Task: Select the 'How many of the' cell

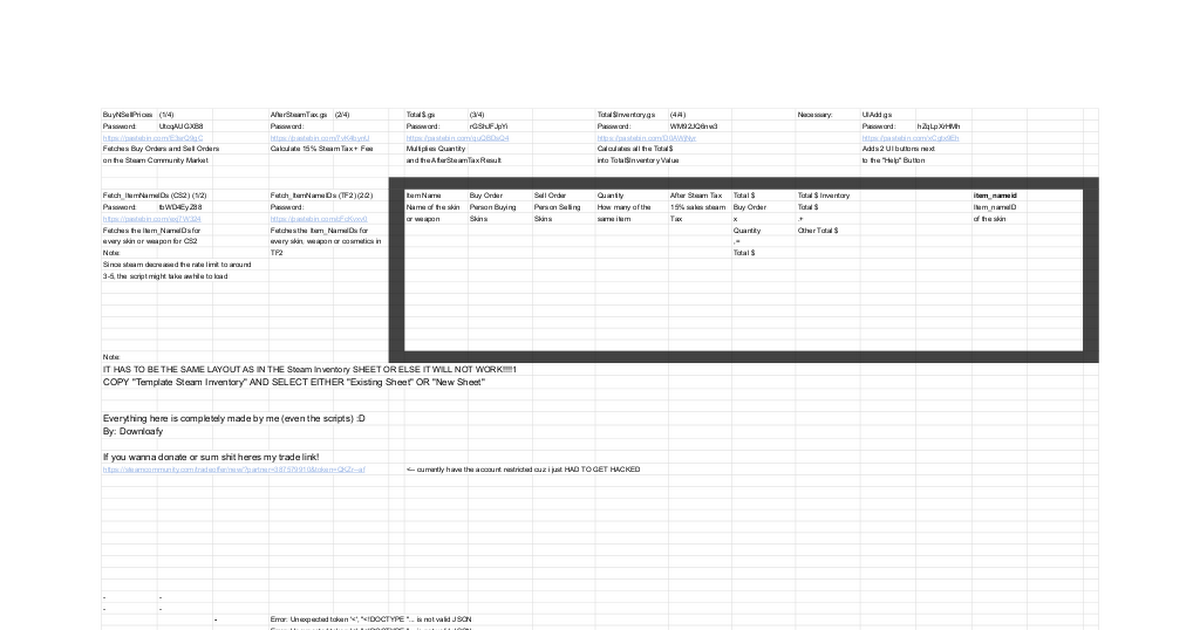Action: tap(624, 207)
